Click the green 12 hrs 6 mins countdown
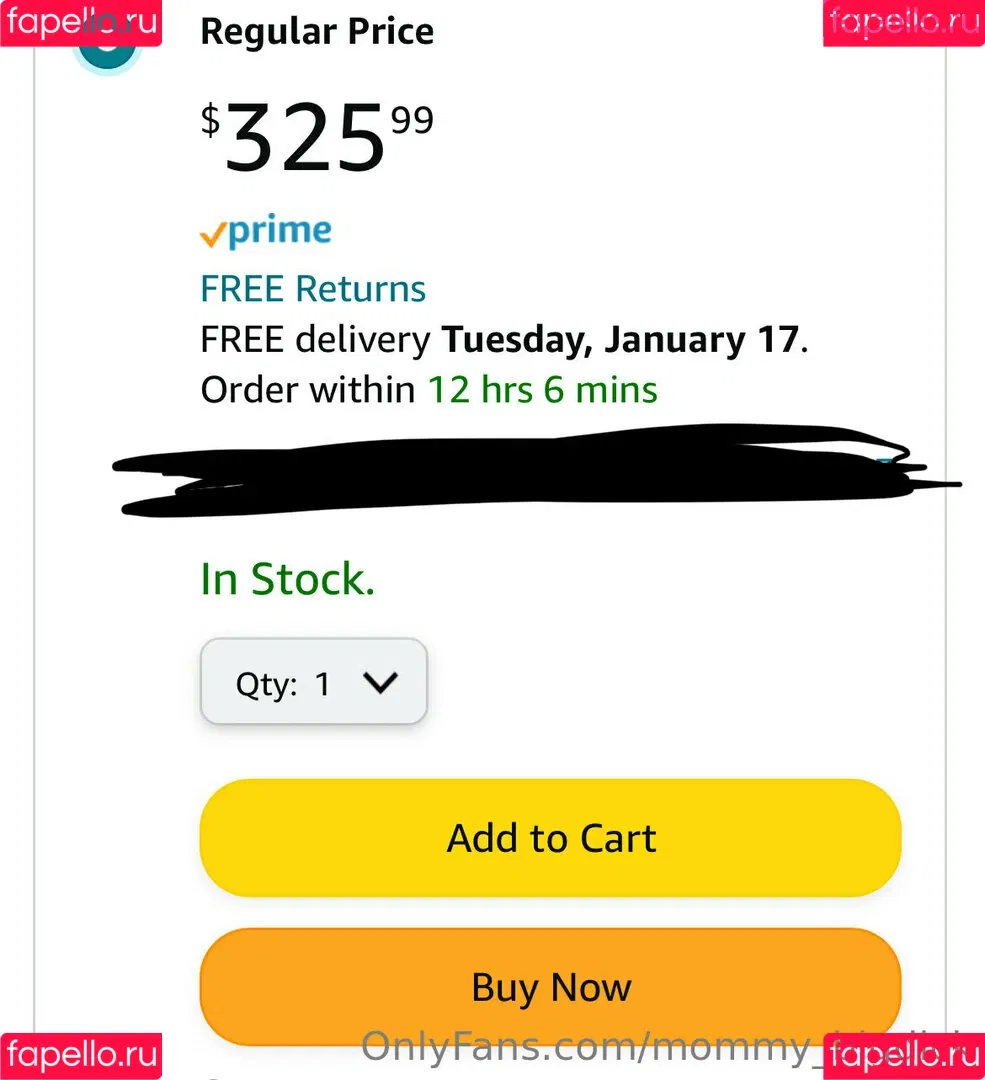Viewport: 985px width, 1080px height. [x=543, y=390]
